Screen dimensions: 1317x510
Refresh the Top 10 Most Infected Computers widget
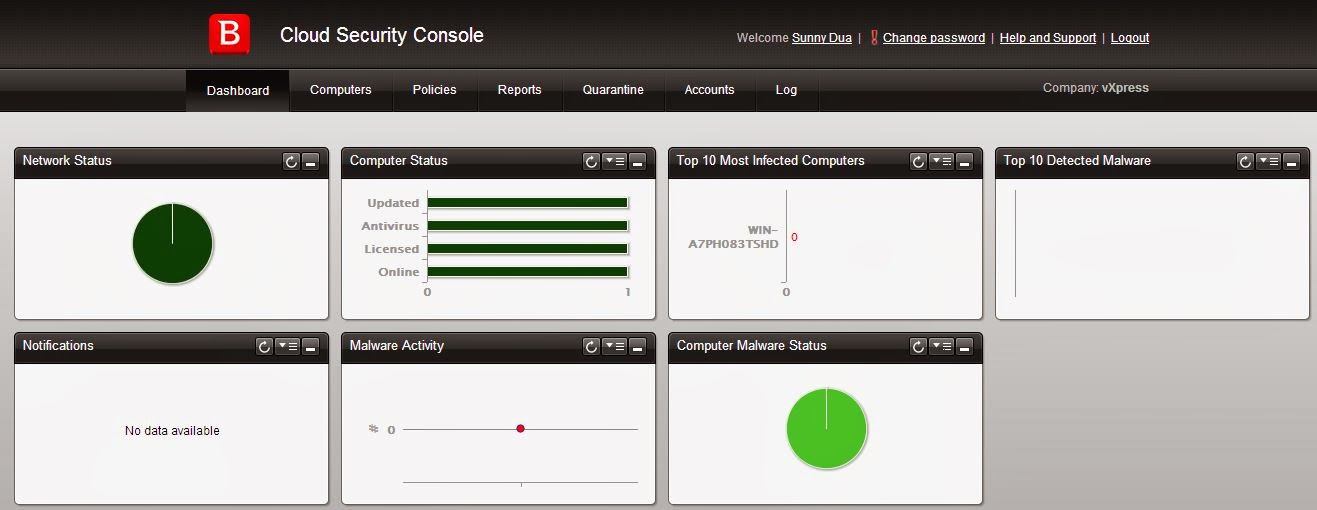918,161
